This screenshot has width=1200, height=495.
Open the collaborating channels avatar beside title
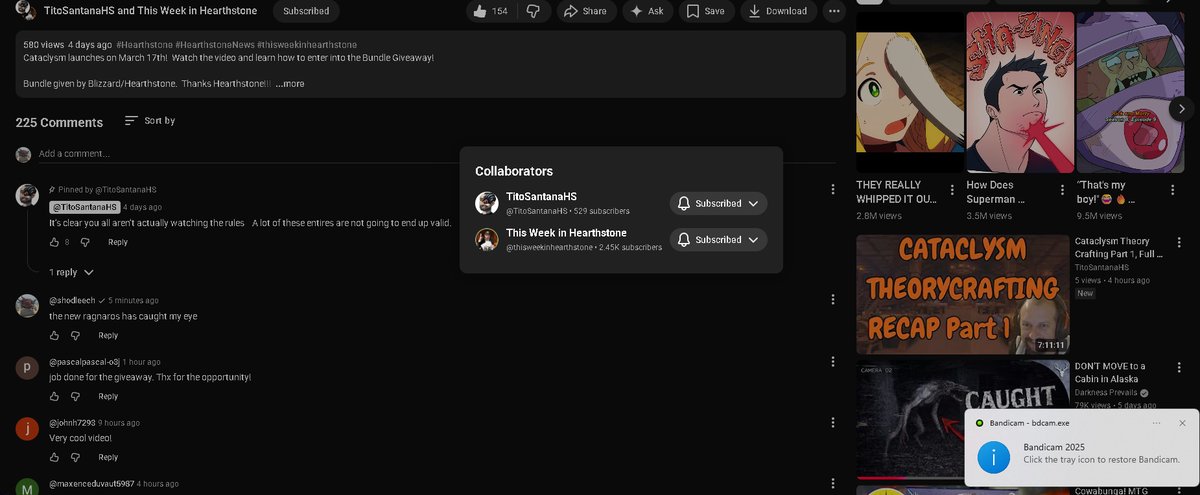tap(28, 11)
